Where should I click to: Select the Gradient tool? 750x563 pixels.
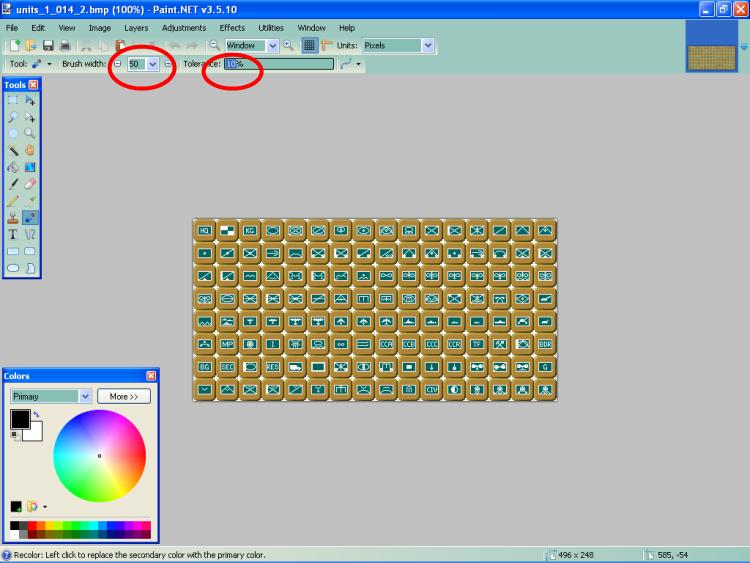[30, 167]
